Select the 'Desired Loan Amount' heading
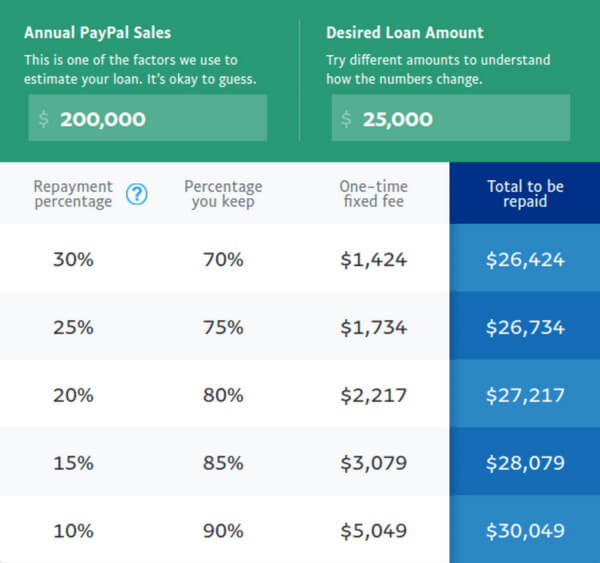600x563 pixels. (405, 33)
